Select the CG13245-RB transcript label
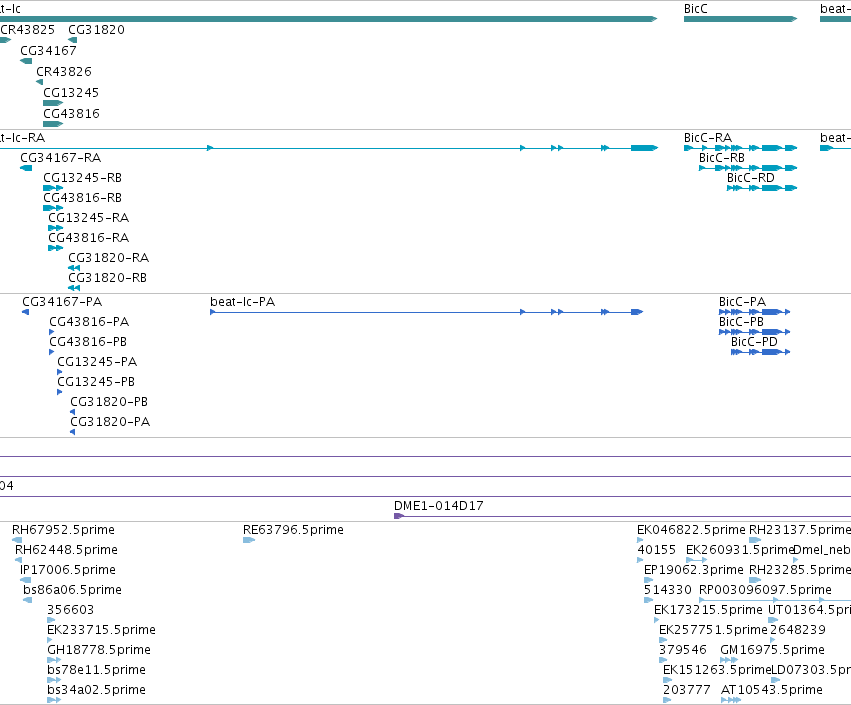851x705 pixels. point(82,178)
